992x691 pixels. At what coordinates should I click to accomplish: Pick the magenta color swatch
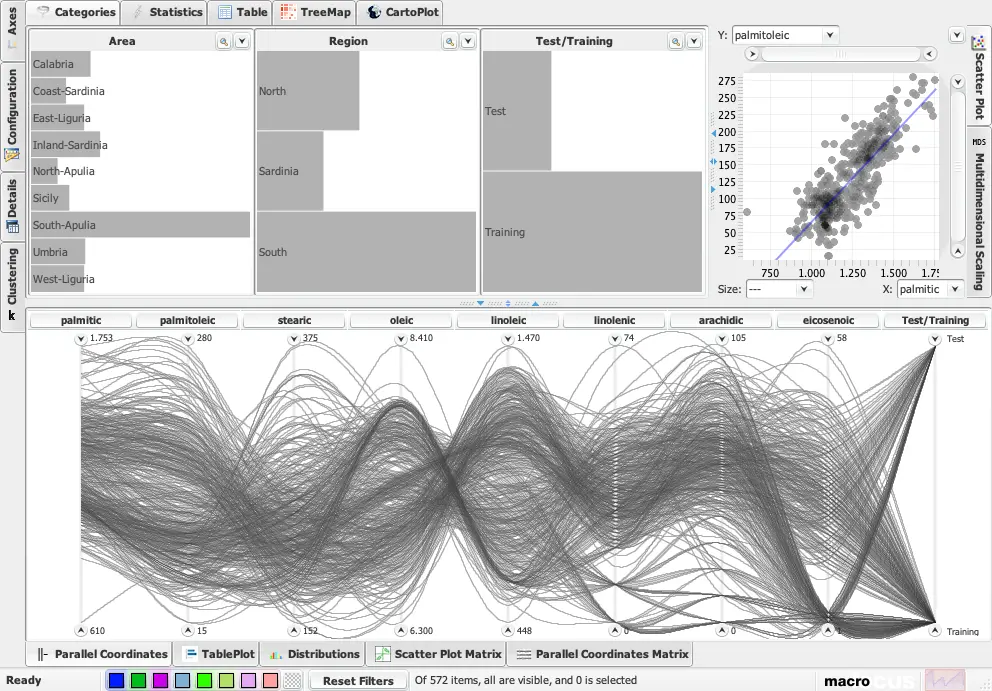pyautogui.click(x=161, y=681)
